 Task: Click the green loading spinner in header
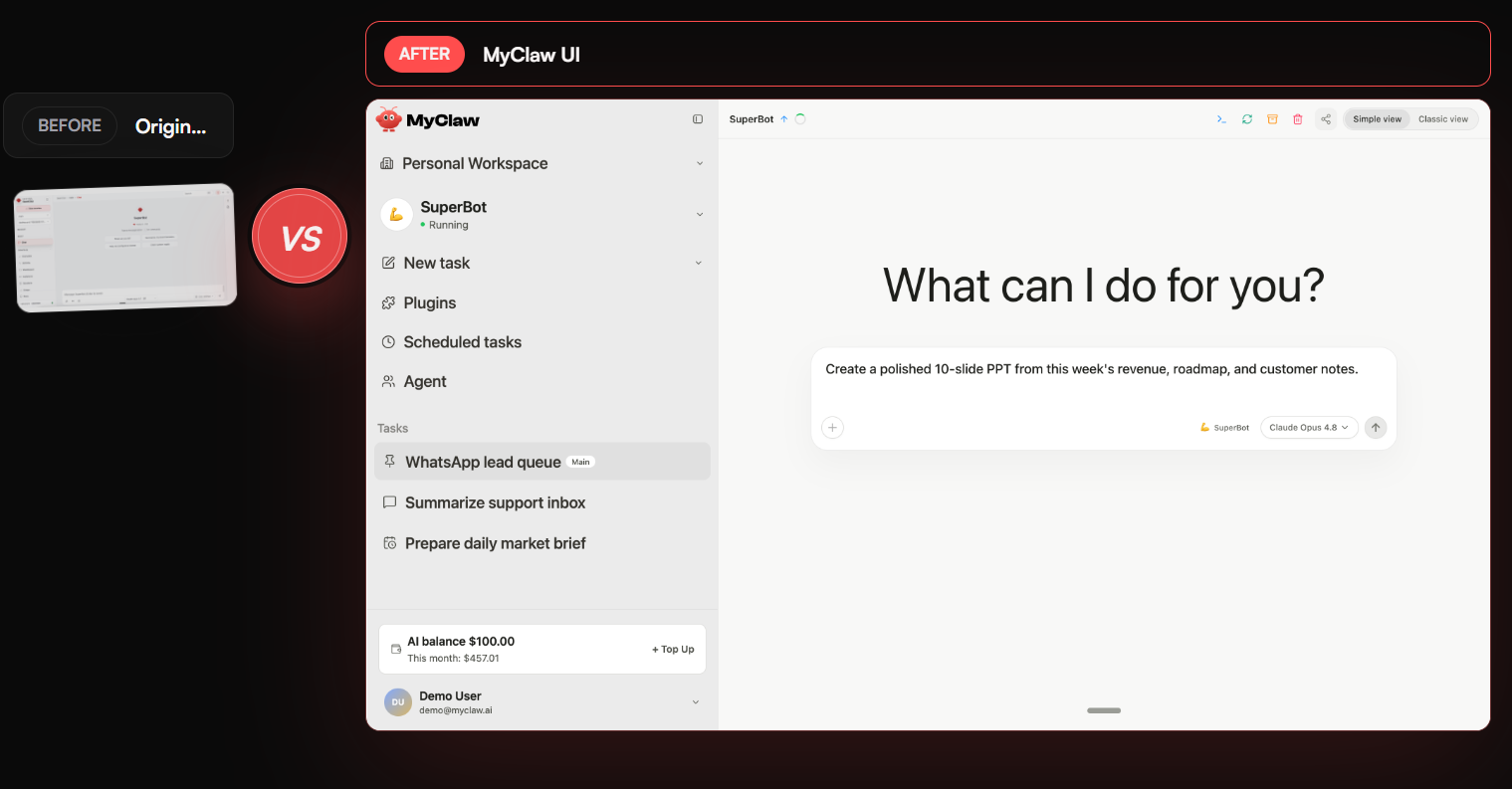(800, 119)
